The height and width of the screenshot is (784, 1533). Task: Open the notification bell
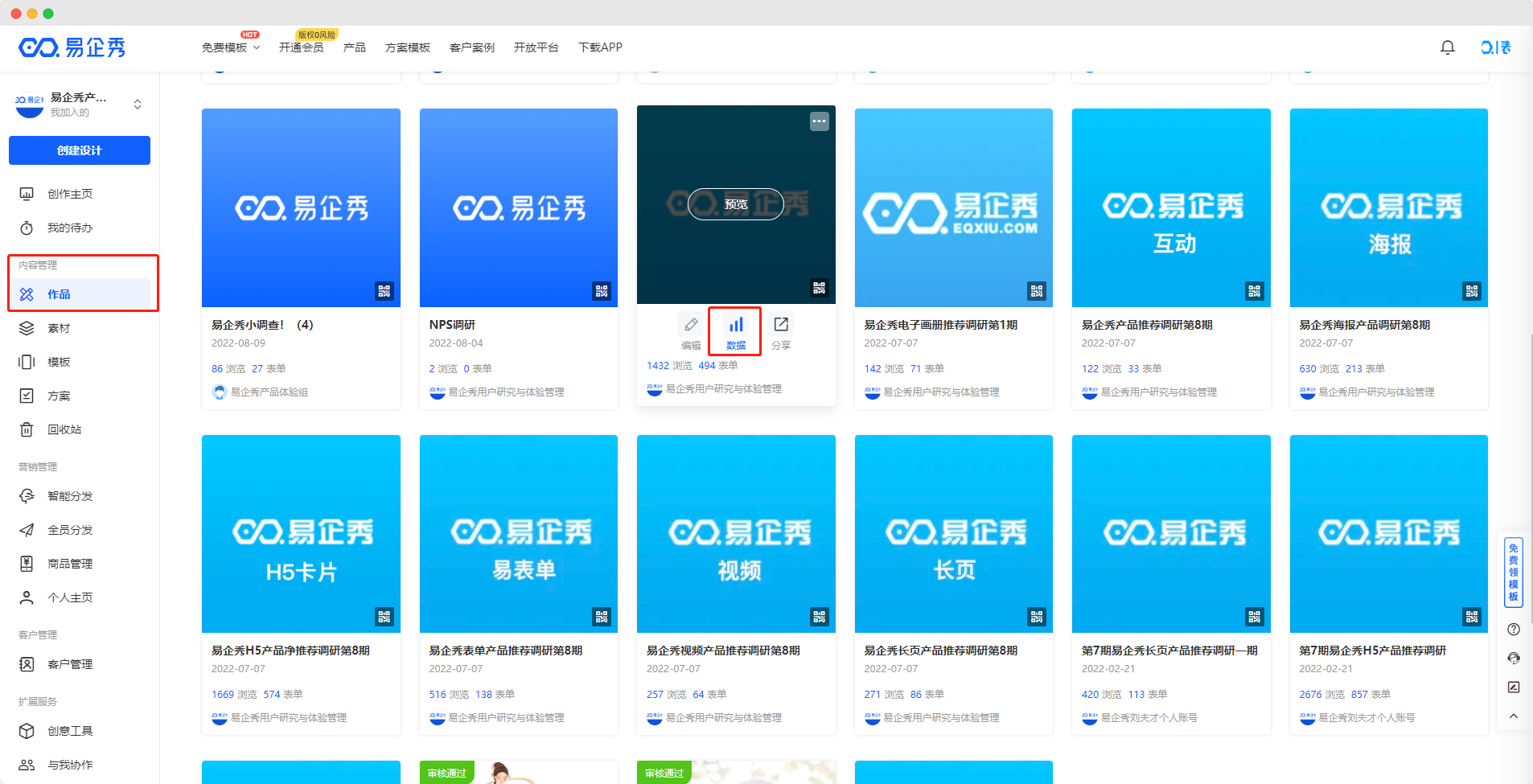coord(1447,47)
